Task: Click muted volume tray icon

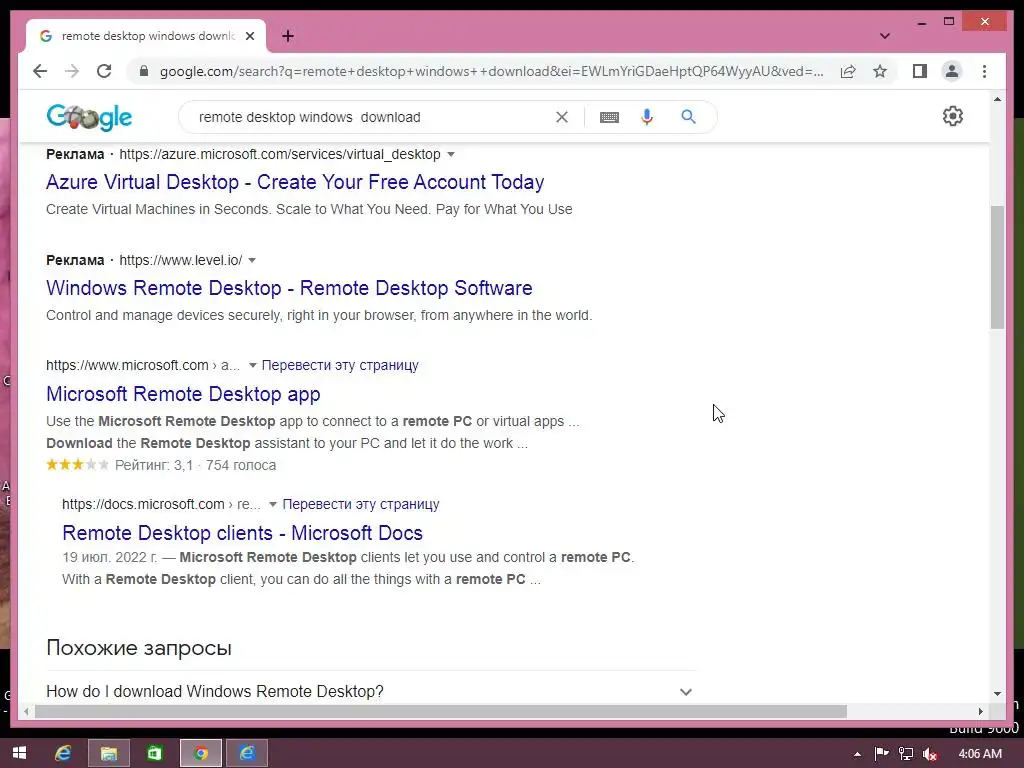Action: point(930,754)
